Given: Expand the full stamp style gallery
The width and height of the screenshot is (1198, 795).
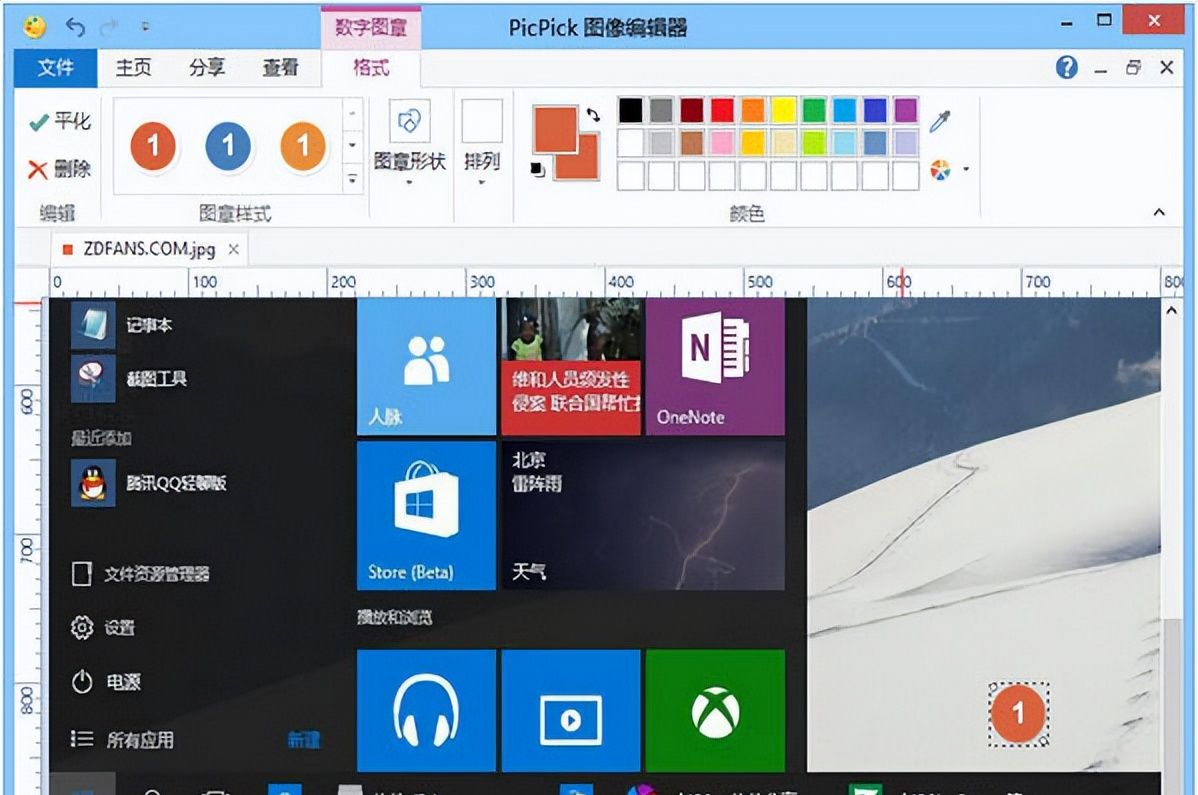Looking at the screenshot, I should tap(352, 179).
